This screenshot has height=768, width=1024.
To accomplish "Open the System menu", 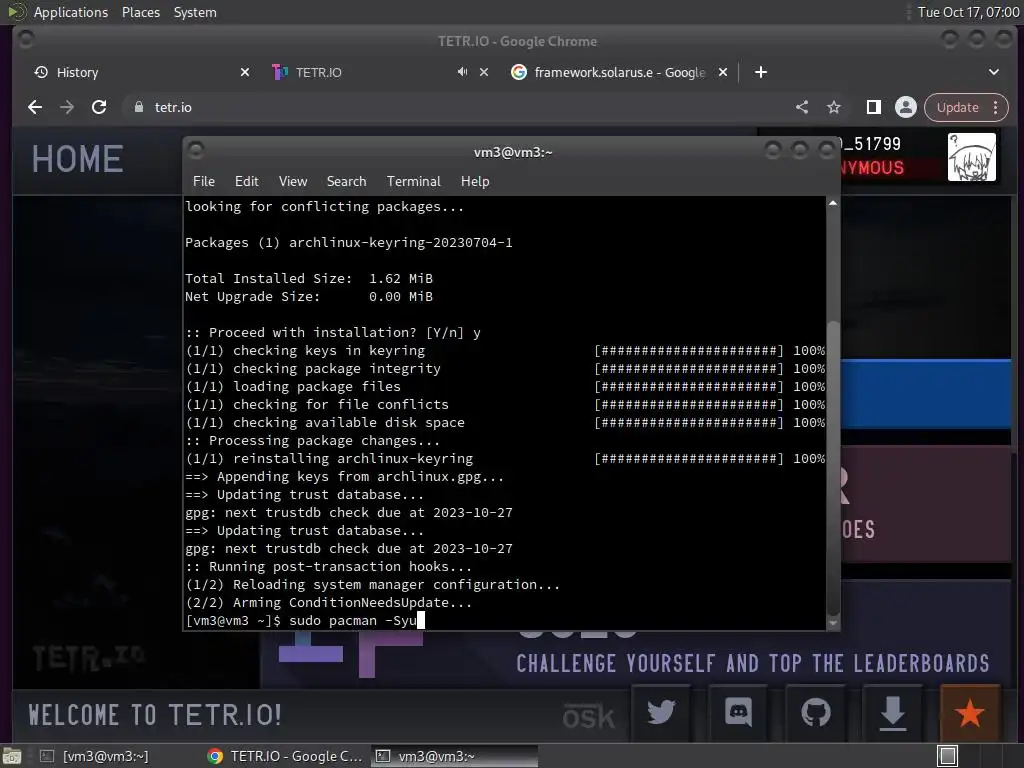I will (195, 12).
